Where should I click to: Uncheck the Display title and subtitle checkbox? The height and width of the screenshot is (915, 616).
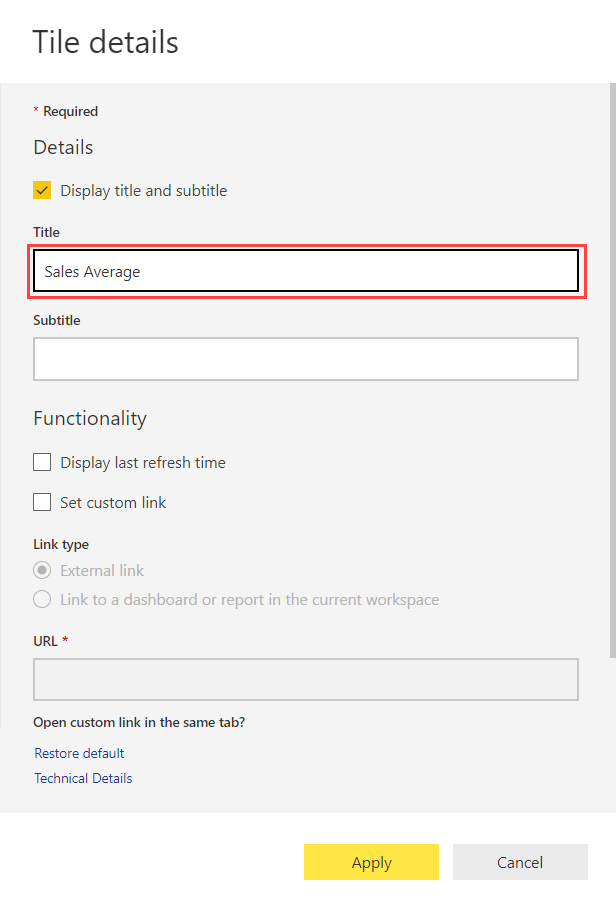coord(42,190)
